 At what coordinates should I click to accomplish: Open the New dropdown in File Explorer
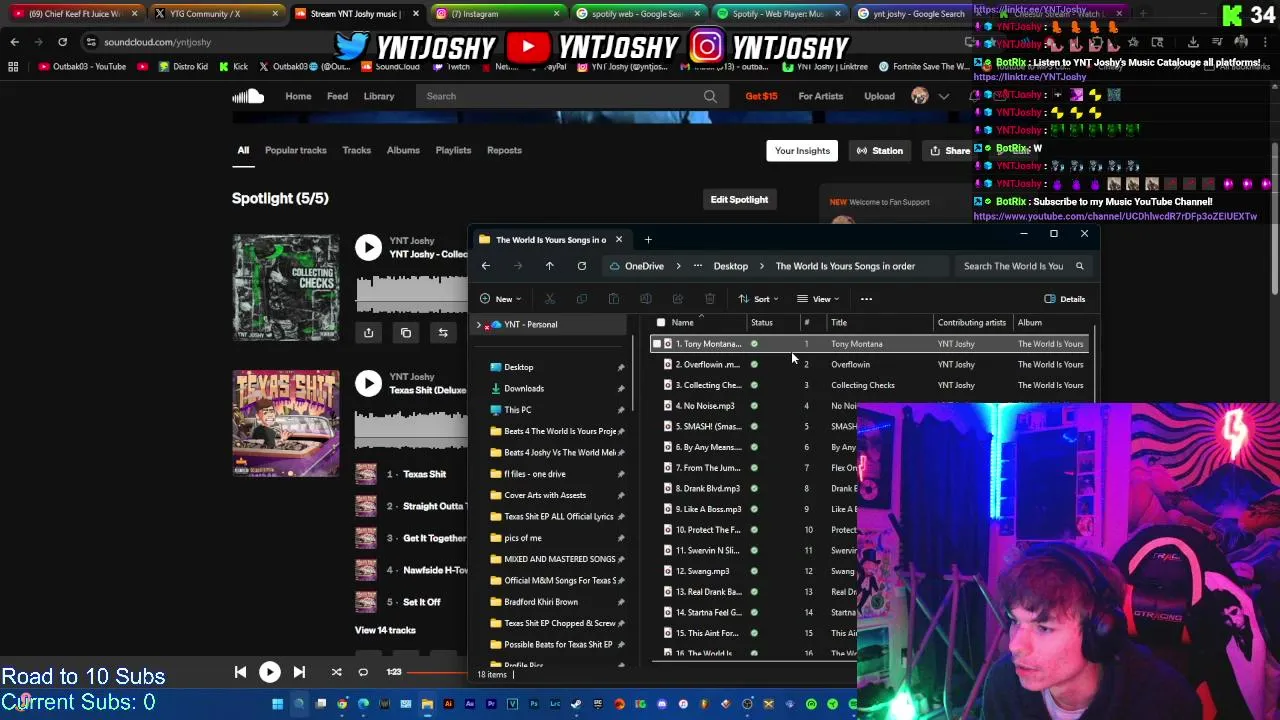click(500, 299)
